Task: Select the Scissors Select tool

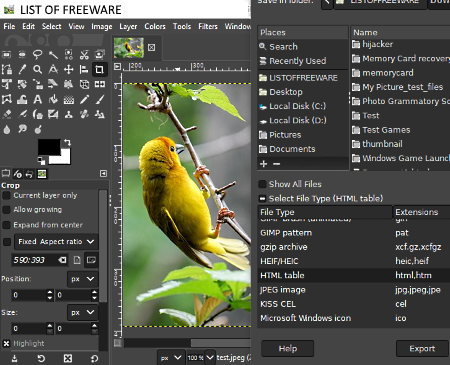Action: coord(84,54)
